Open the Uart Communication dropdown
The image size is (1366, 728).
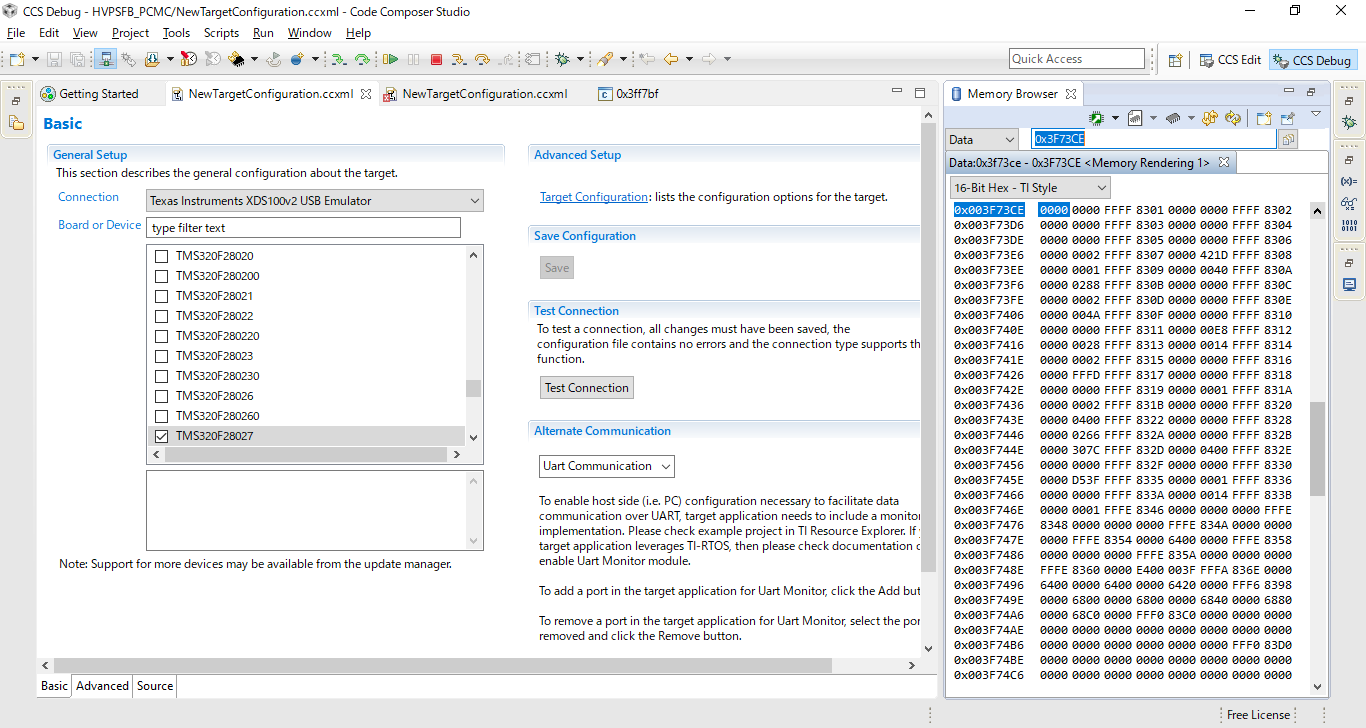pyautogui.click(x=607, y=466)
